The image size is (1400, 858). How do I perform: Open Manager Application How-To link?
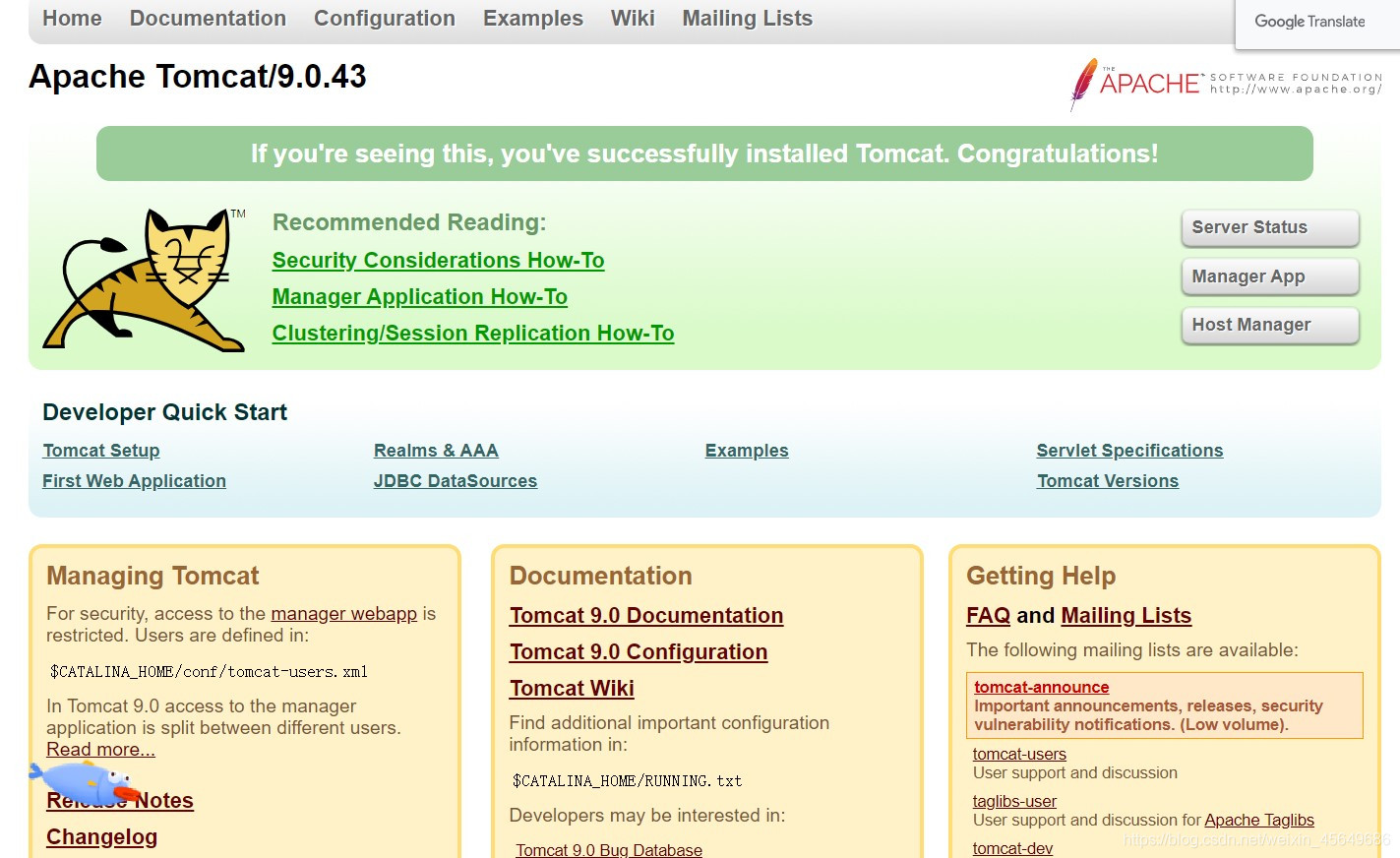coord(420,297)
